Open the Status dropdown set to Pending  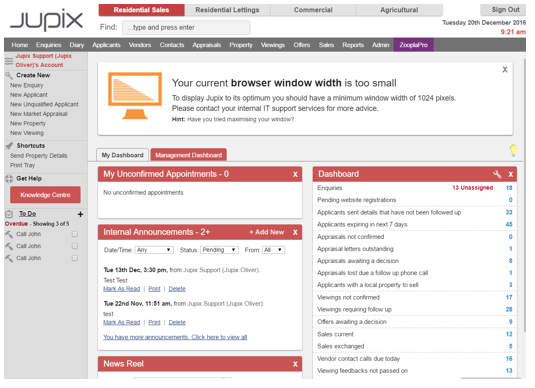[x=219, y=250]
